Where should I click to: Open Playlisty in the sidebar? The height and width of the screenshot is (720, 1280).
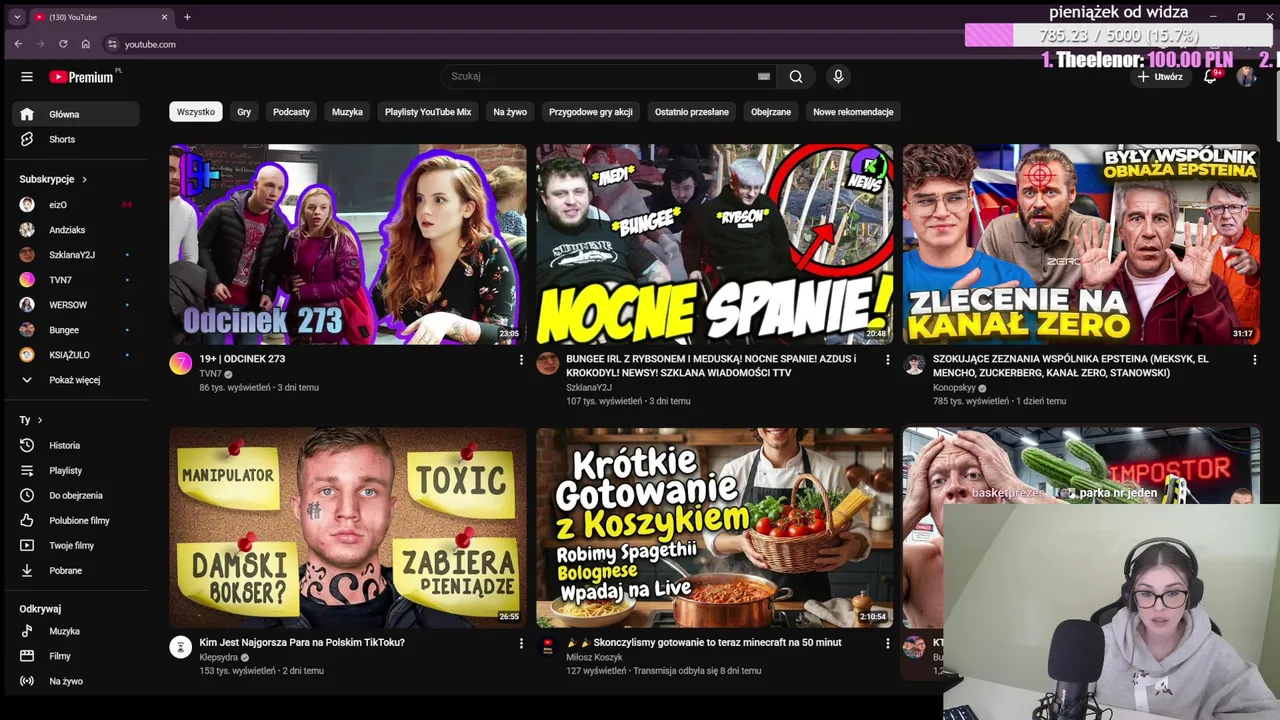coord(76,470)
